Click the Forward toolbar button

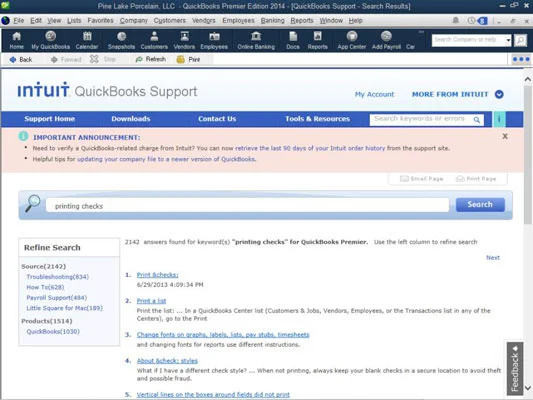(66, 59)
